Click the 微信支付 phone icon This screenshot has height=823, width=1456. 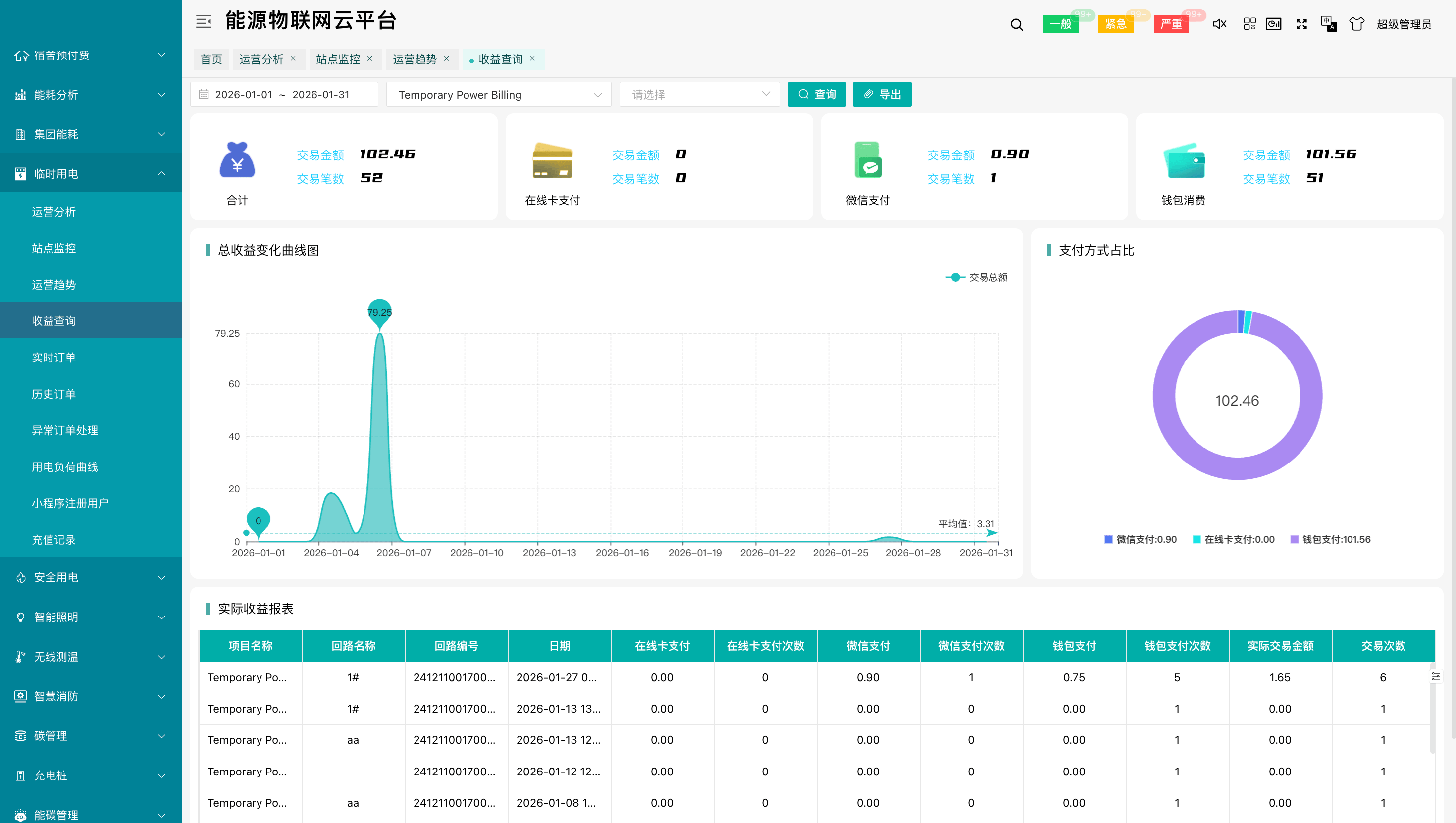(x=868, y=160)
